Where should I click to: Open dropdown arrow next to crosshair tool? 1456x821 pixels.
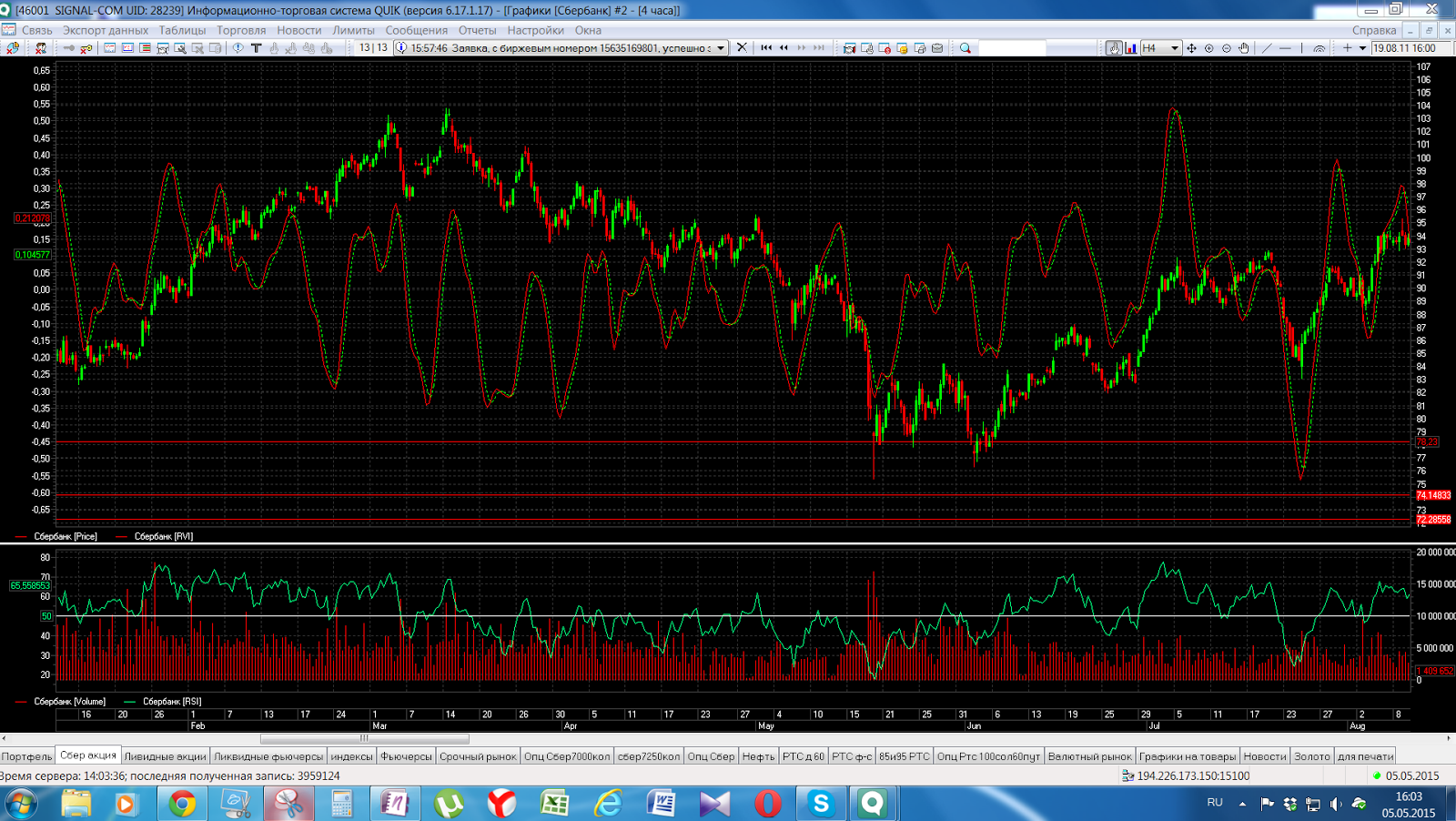coord(1362,47)
